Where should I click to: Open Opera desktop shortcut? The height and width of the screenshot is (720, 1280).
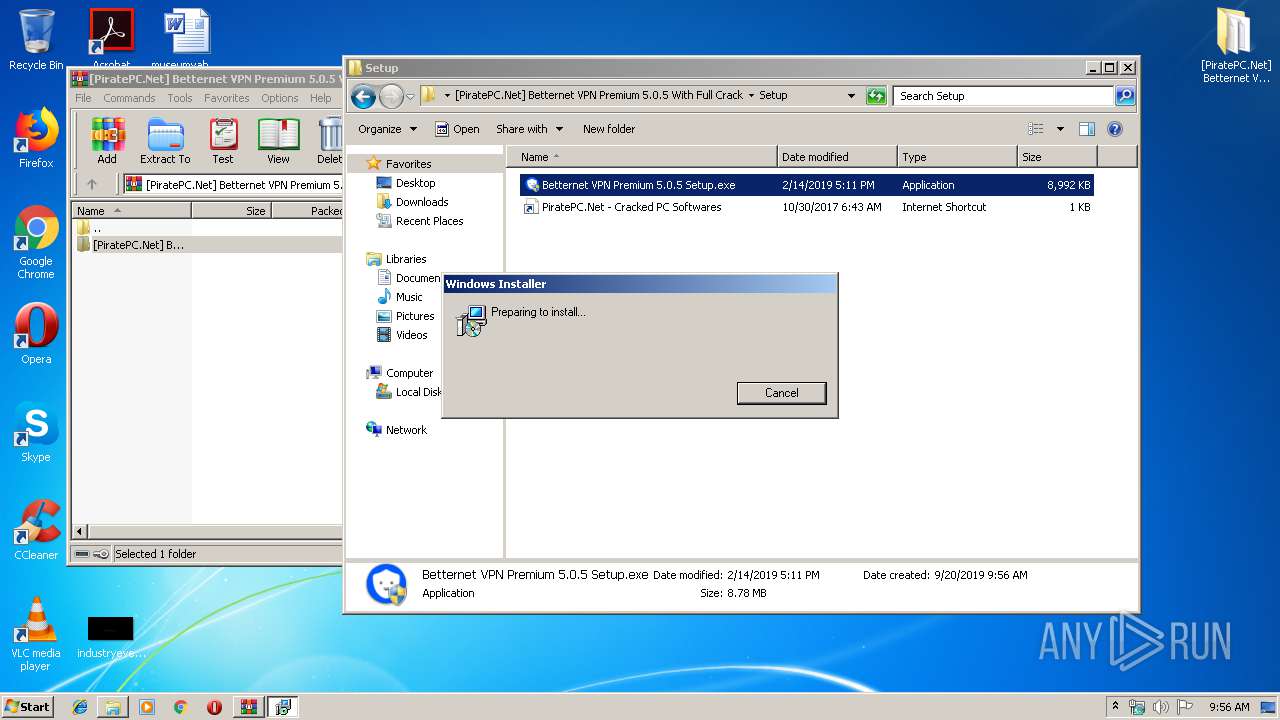pyautogui.click(x=36, y=333)
